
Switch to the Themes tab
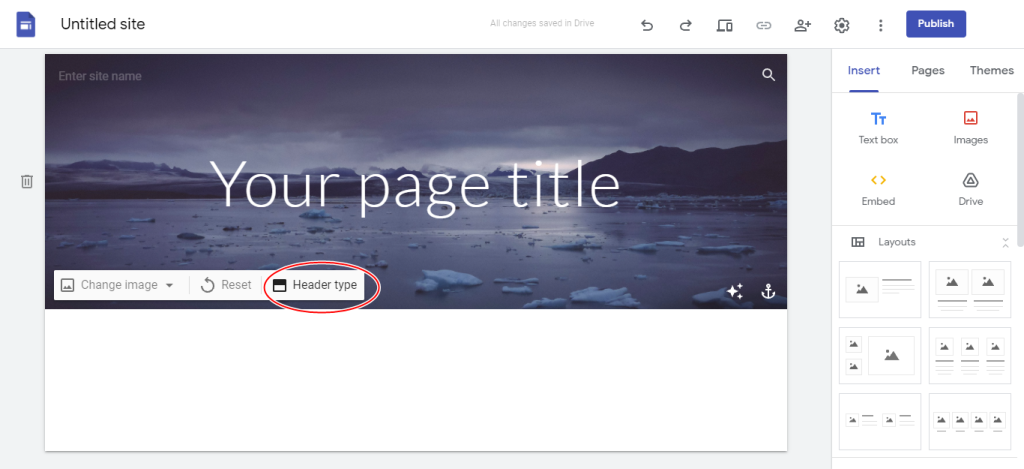coord(991,71)
